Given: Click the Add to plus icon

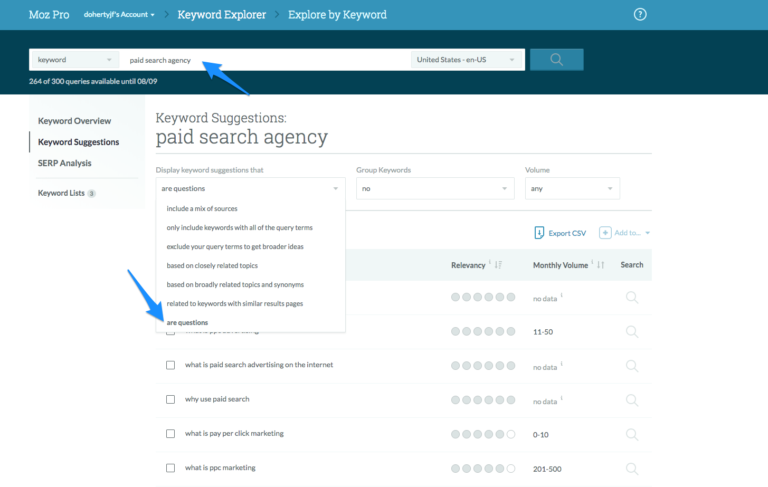Looking at the screenshot, I should 606,232.
